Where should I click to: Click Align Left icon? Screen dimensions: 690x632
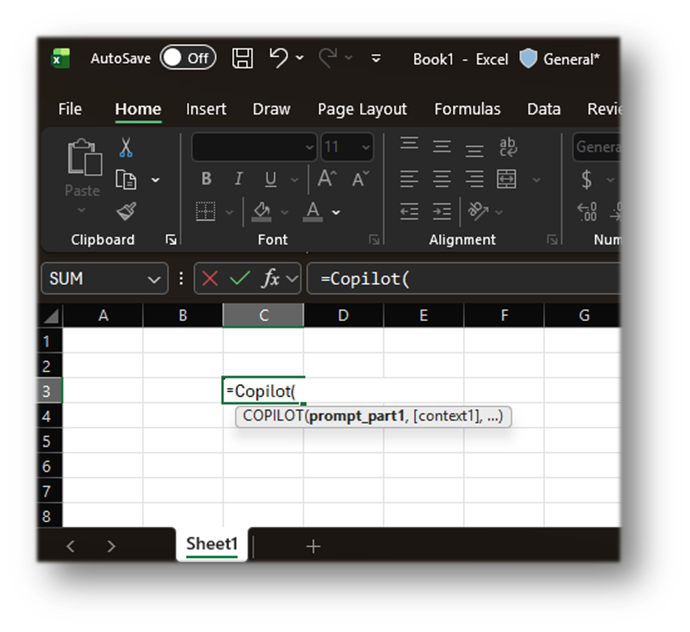coord(409,179)
